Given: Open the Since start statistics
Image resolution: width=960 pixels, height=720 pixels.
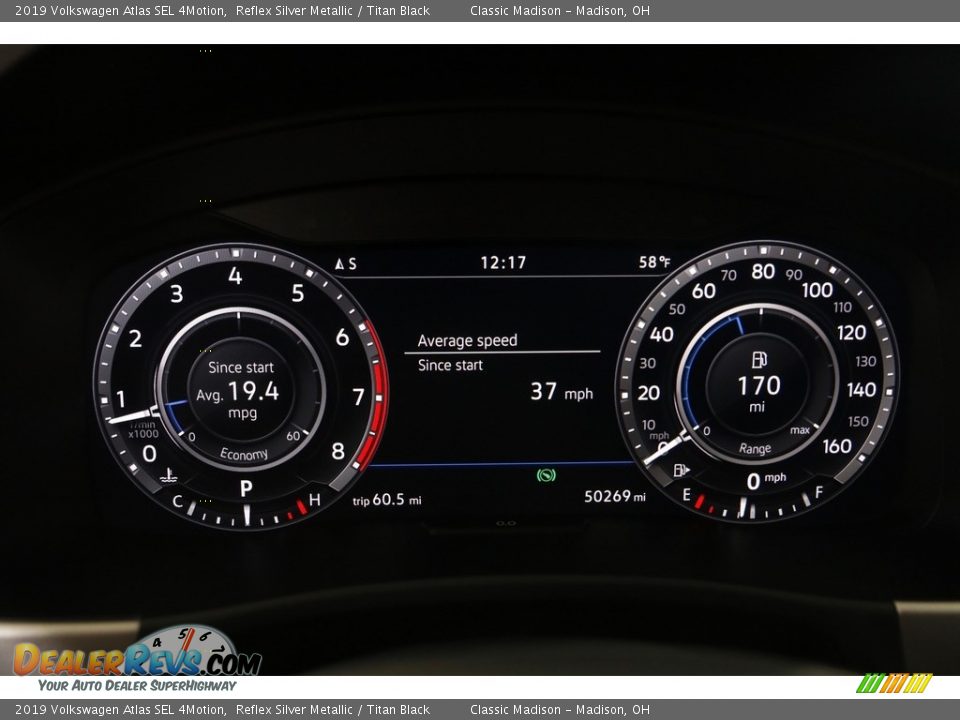Looking at the screenshot, I should click(x=452, y=365).
